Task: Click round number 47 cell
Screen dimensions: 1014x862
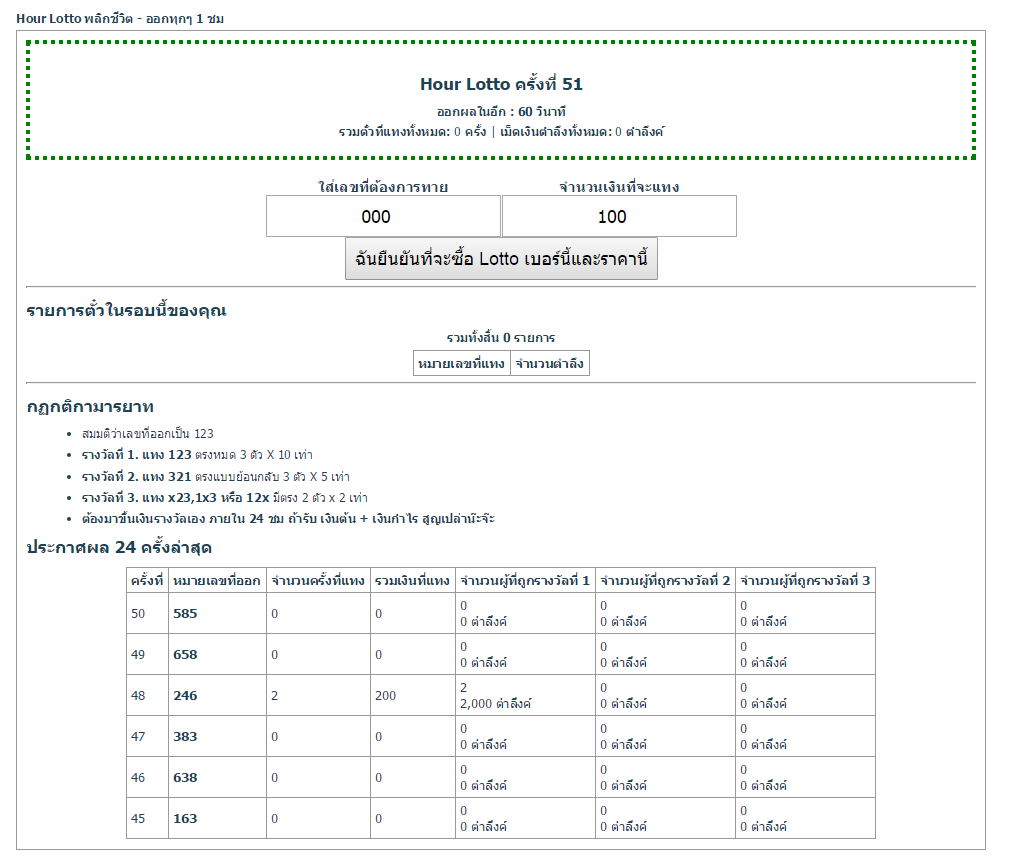Action: 147,737
